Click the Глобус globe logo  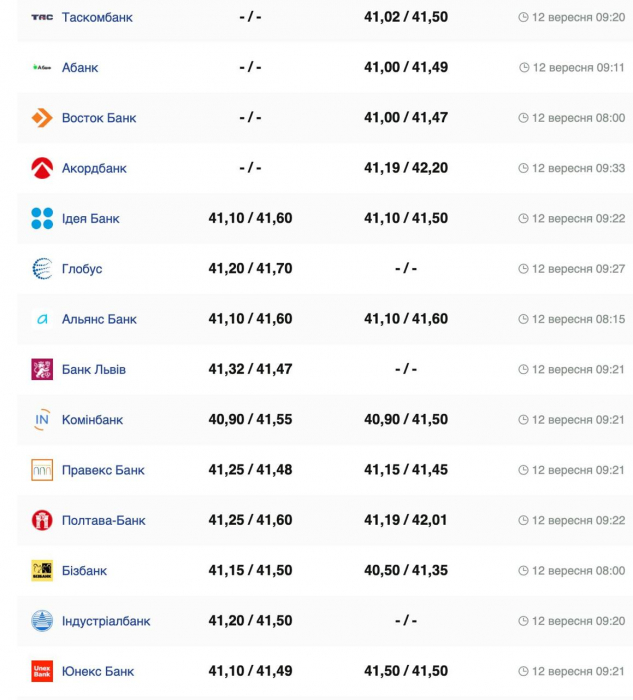click(42, 269)
